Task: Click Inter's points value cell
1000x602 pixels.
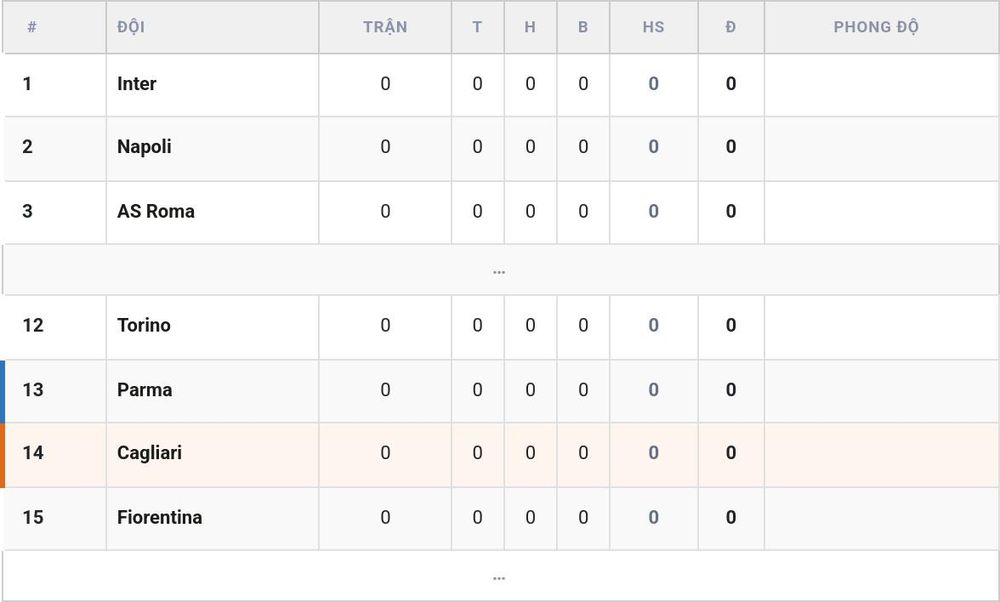Action: click(731, 84)
